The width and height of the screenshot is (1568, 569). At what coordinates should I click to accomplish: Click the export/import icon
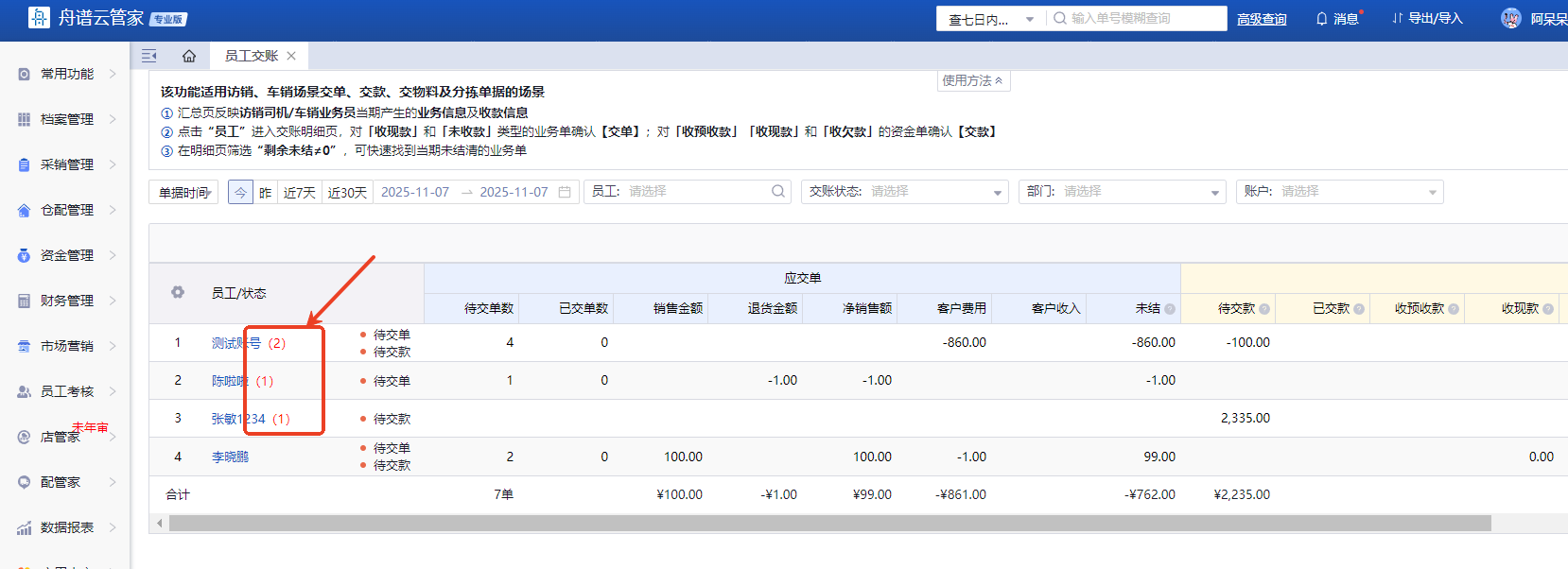[1397, 19]
